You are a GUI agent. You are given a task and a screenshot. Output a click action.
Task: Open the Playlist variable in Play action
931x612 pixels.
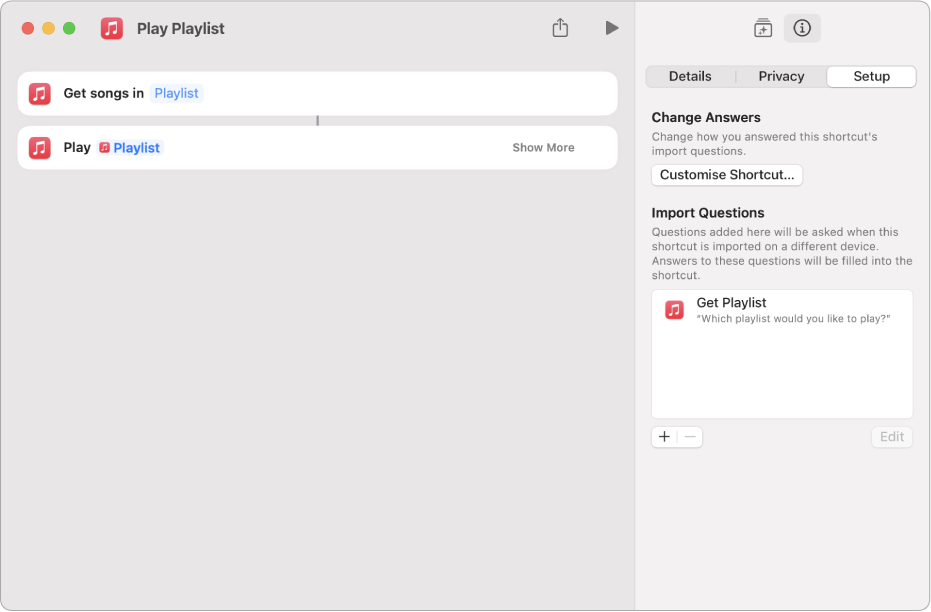(130, 148)
